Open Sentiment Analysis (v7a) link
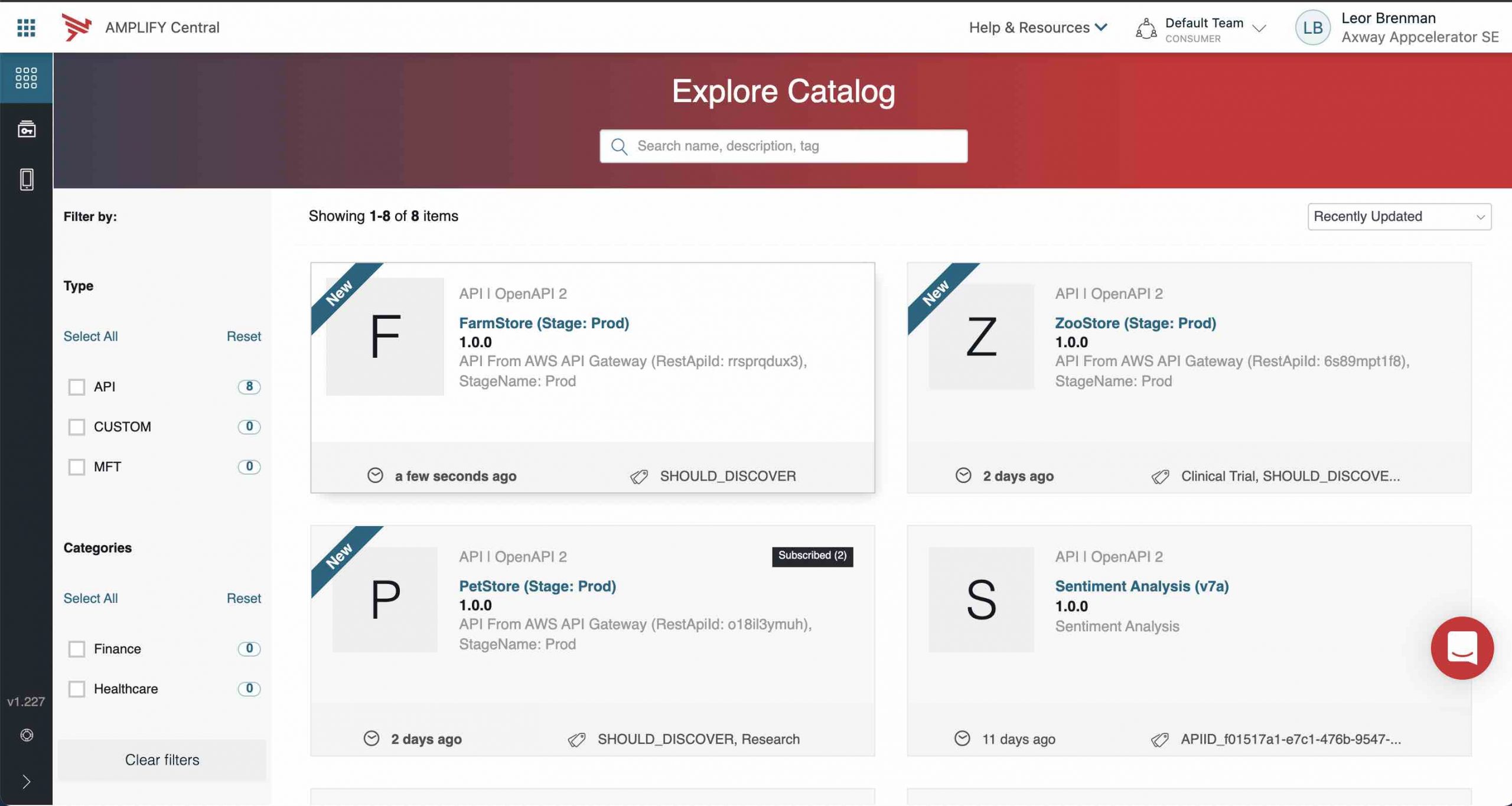Image resolution: width=1512 pixels, height=806 pixels. pos(1142,586)
